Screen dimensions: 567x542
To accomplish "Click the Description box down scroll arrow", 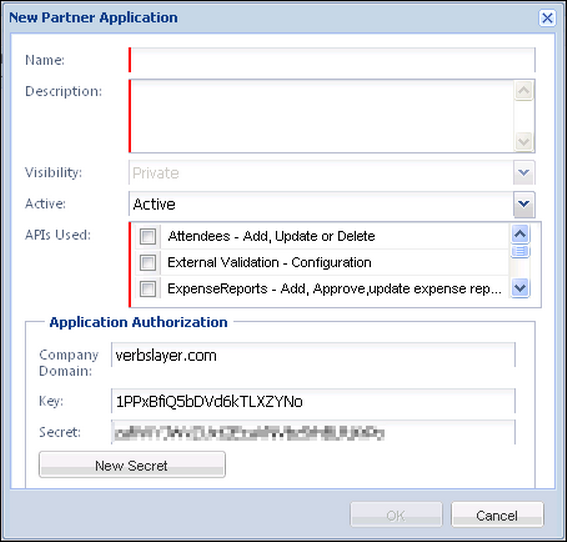I will coord(524,141).
